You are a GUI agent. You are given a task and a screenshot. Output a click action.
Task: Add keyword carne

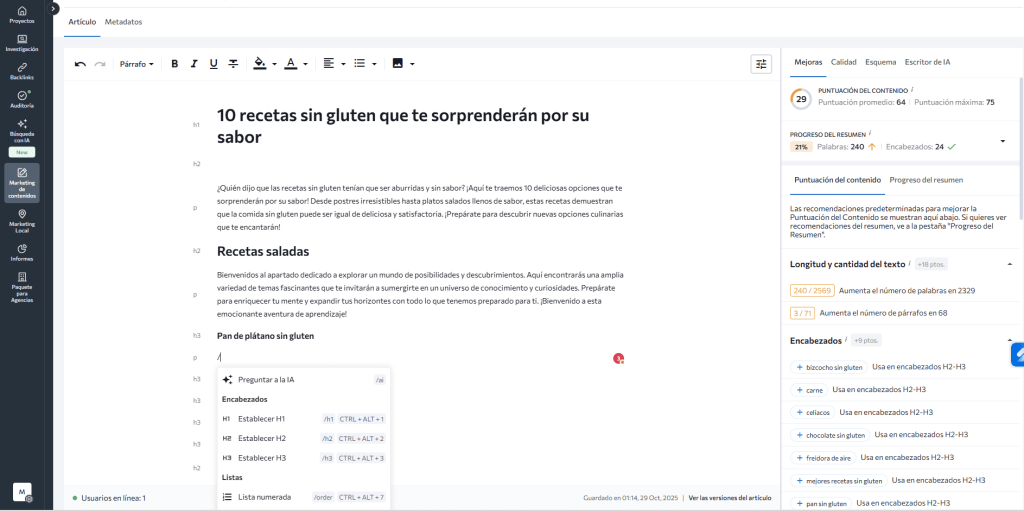click(x=808, y=390)
